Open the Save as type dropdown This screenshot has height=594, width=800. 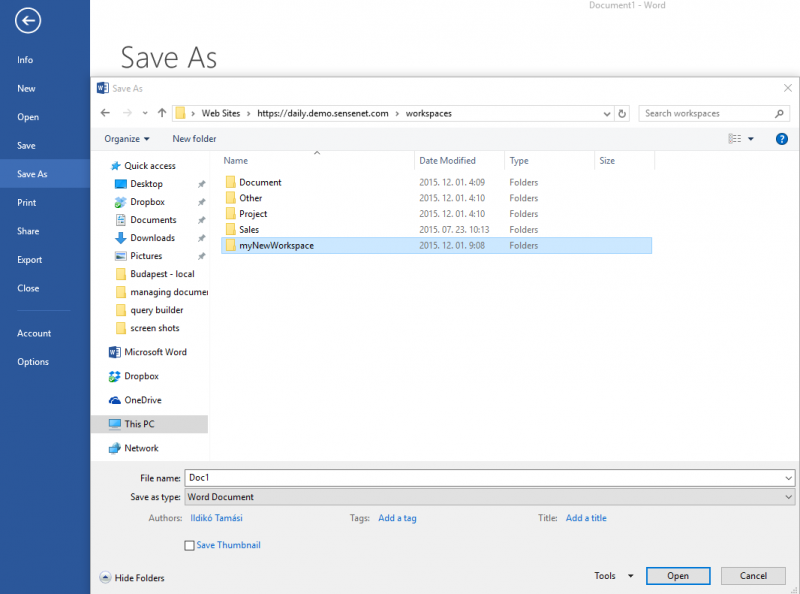[x=788, y=497]
